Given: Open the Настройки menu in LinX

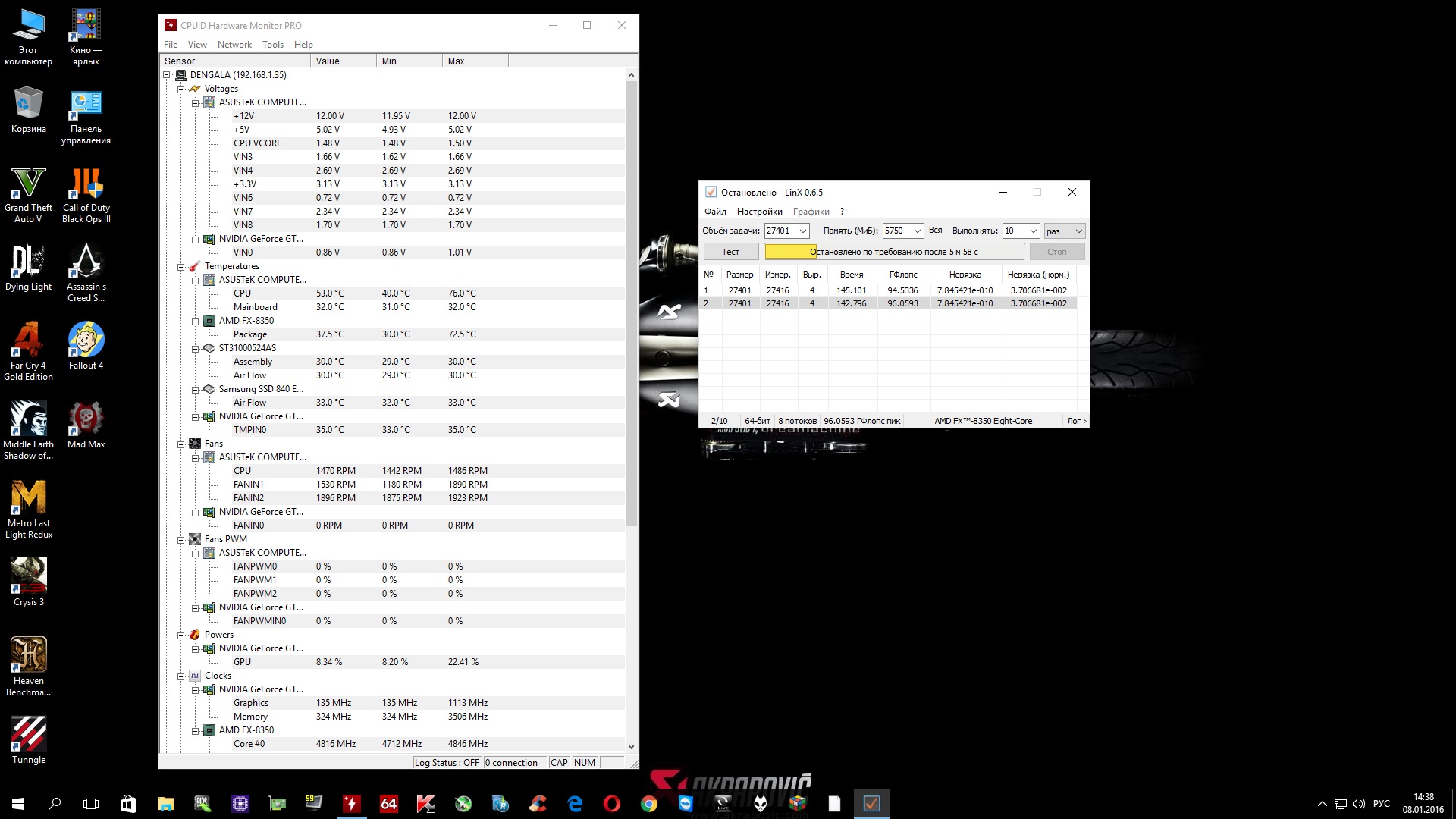Looking at the screenshot, I should pyautogui.click(x=759, y=212).
